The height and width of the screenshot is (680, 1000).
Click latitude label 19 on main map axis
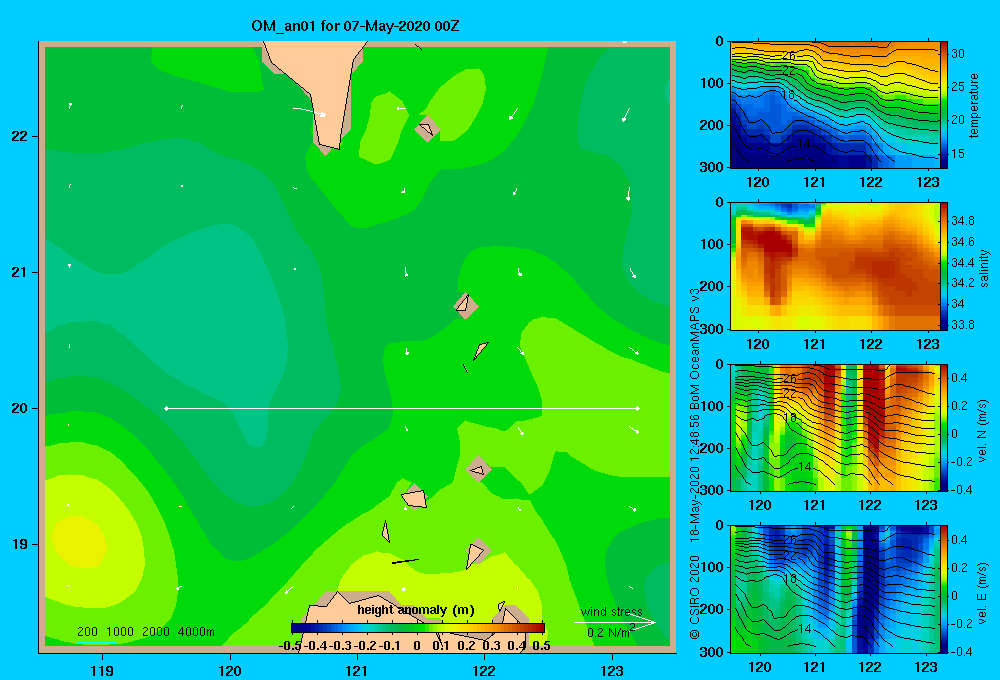point(20,544)
